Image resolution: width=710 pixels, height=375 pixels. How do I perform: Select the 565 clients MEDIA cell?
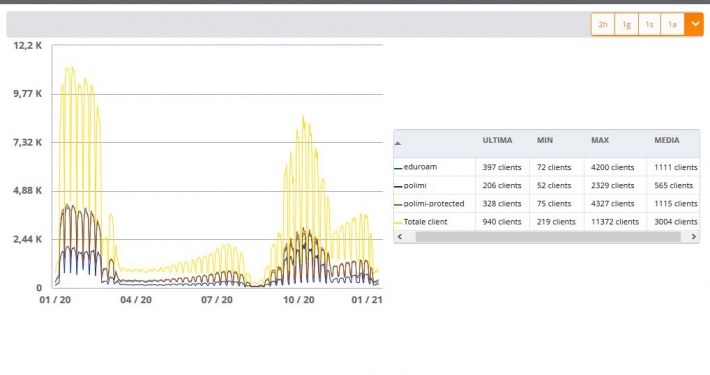673,185
